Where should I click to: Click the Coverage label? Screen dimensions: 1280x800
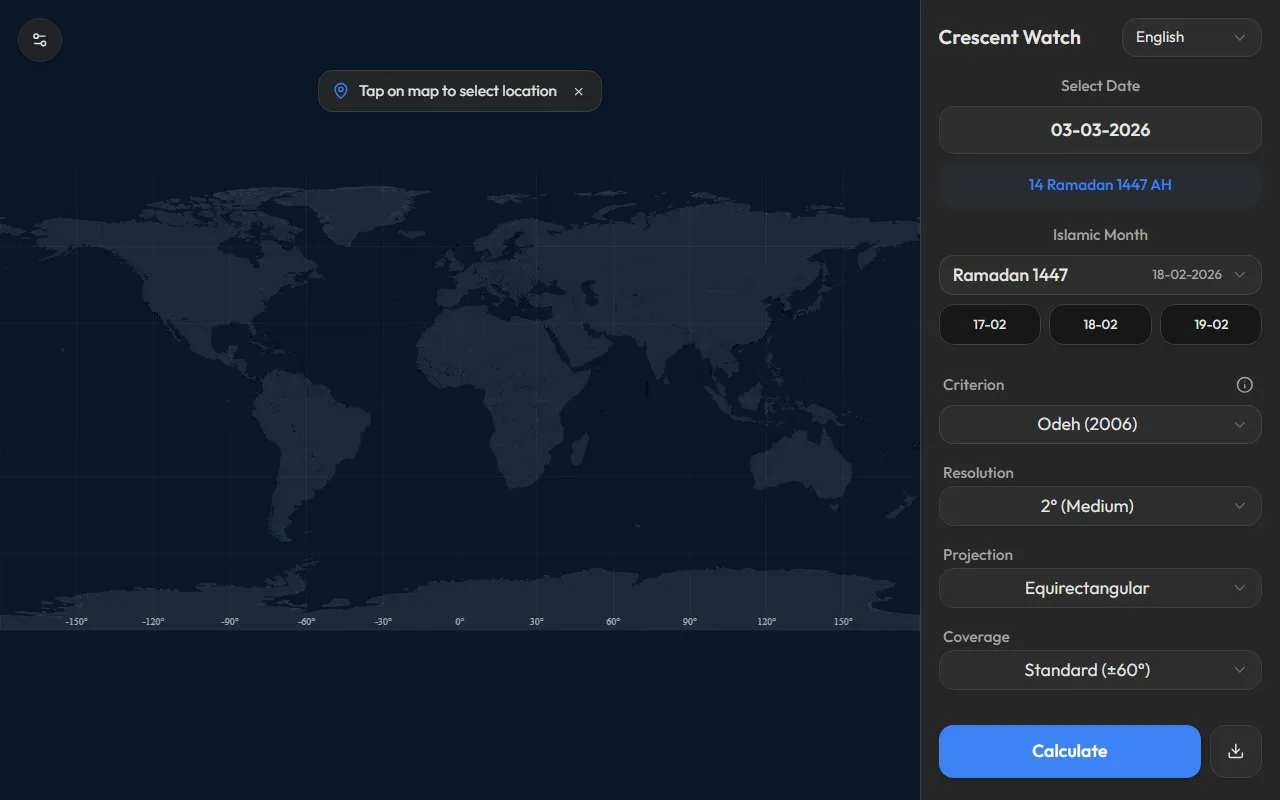(976, 637)
